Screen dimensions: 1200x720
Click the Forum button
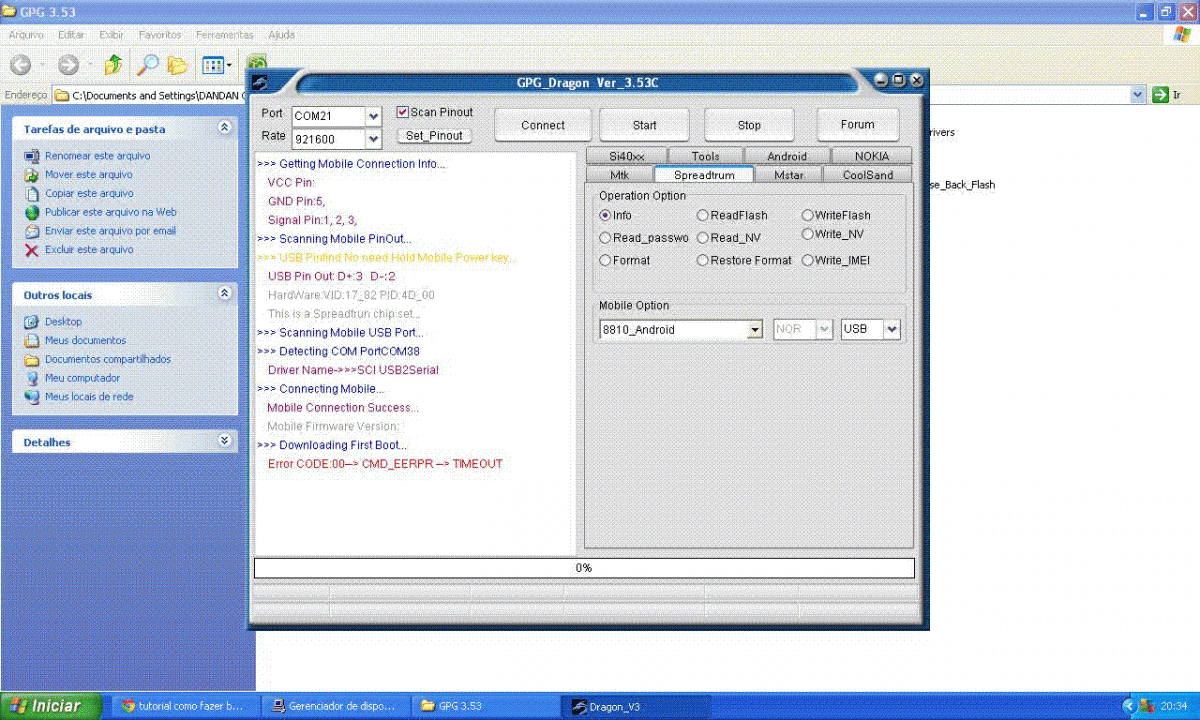point(857,125)
